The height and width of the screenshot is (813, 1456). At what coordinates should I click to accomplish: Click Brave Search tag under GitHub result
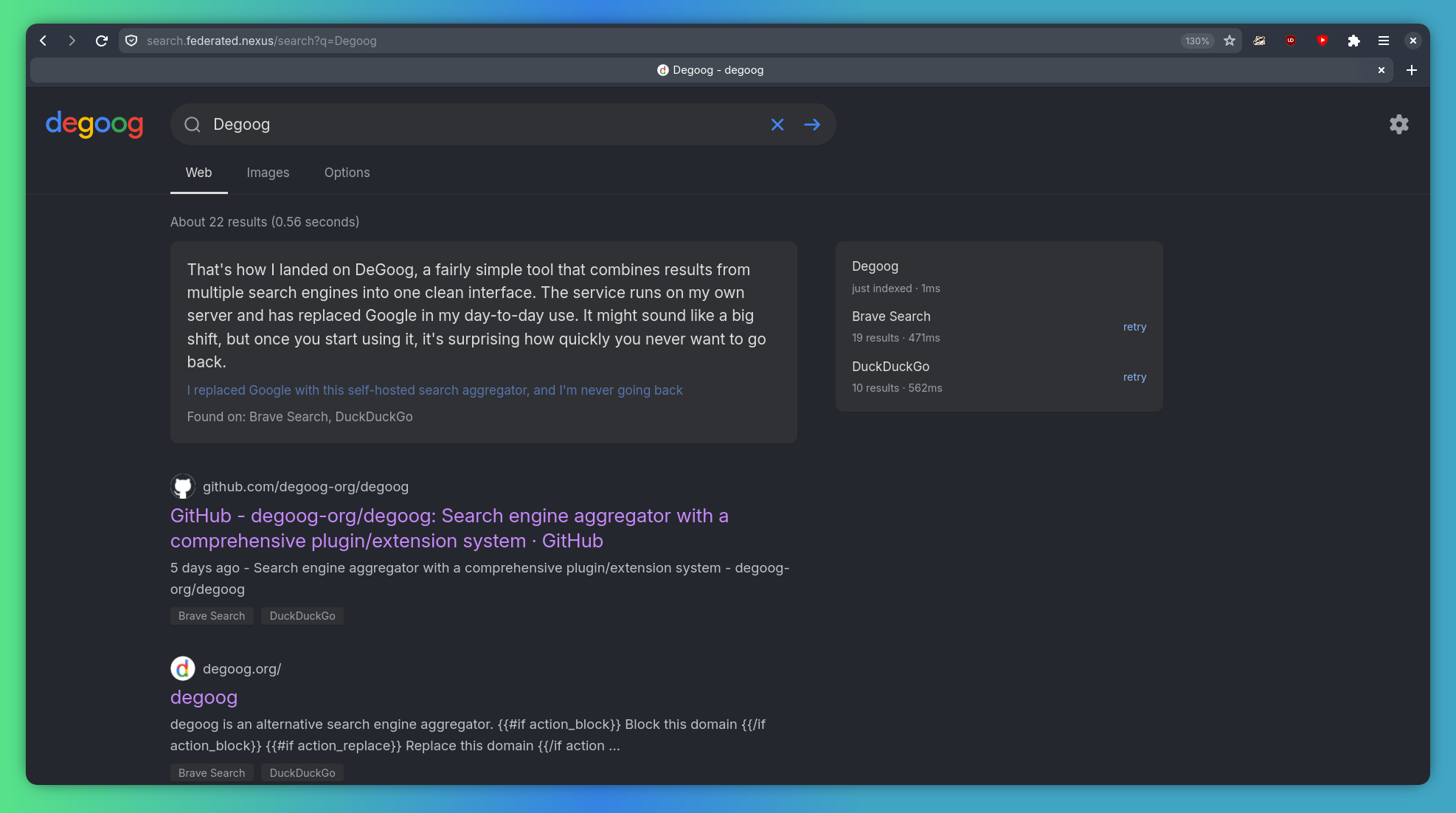pyautogui.click(x=212, y=616)
